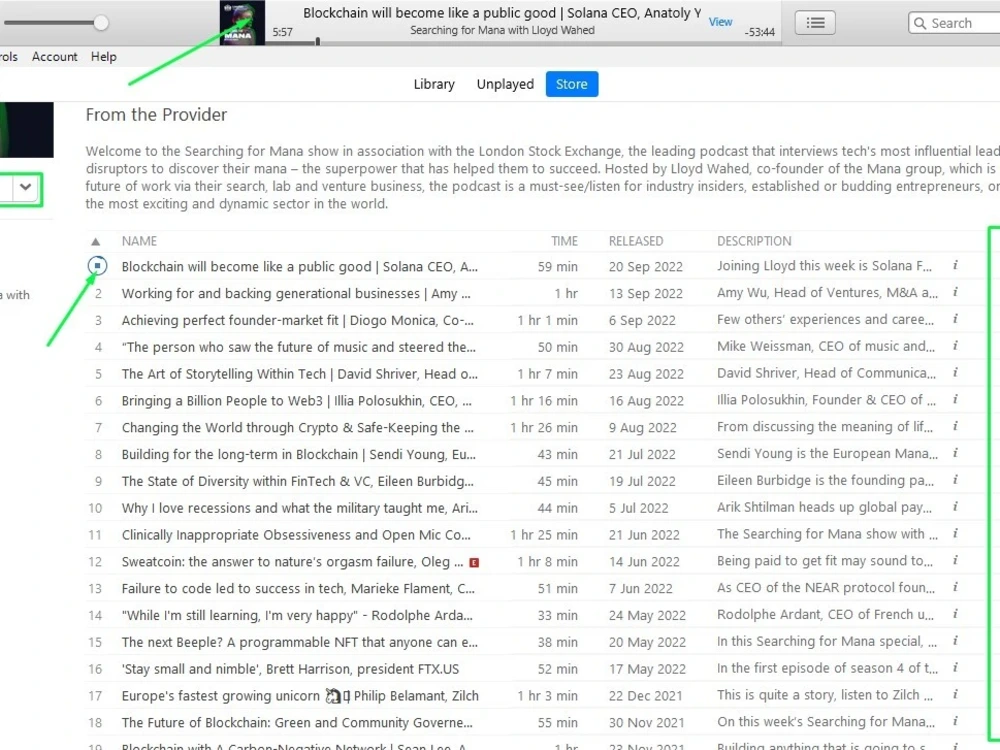Image resolution: width=1000 pixels, height=750 pixels.
Task: Open info for the Solana CEO episode
Action: pos(955,265)
